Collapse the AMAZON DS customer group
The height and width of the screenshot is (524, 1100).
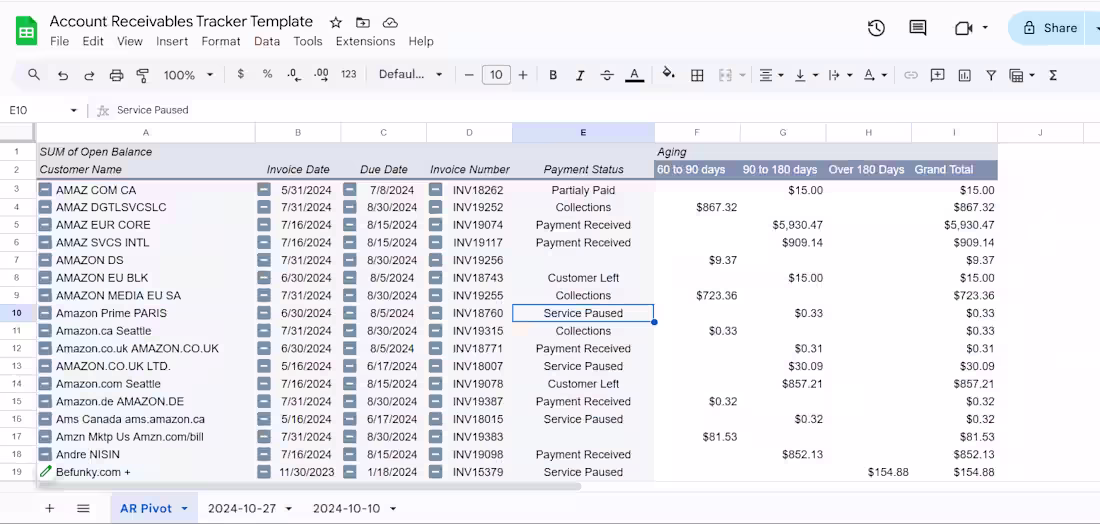click(45, 260)
